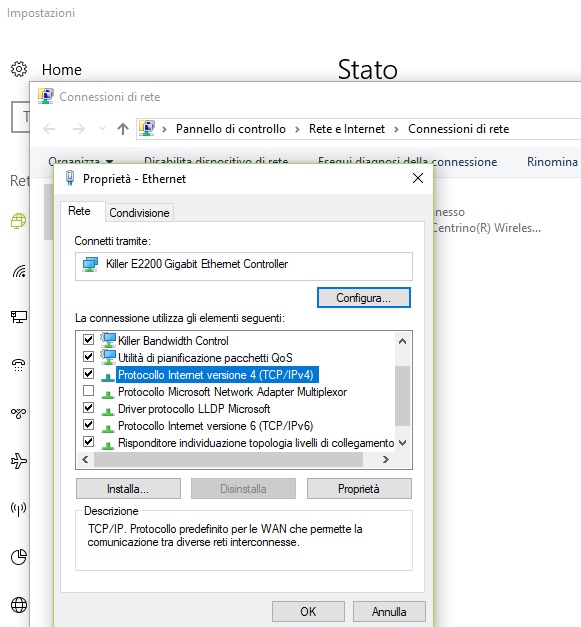Click the address bar network folder icon
This screenshot has width=581, height=627.
[x=147, y=128]
